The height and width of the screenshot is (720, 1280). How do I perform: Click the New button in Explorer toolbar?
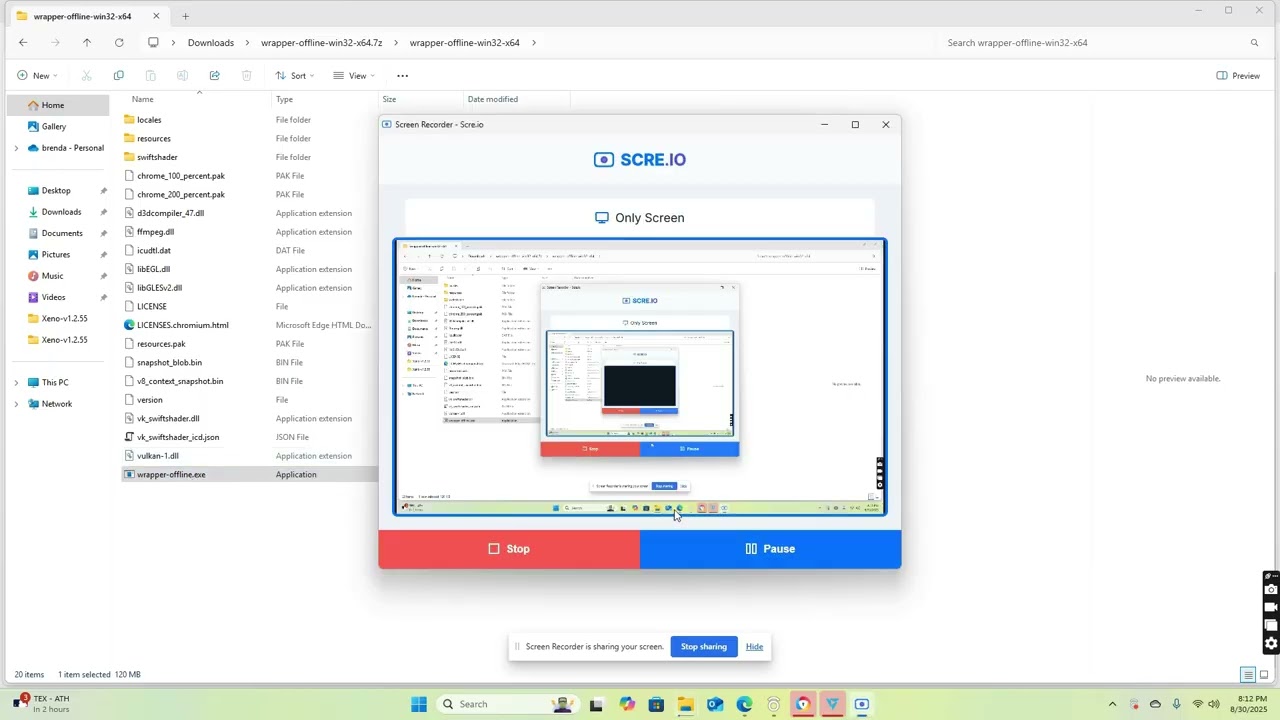pyautogui.click(x=36, y=76)
